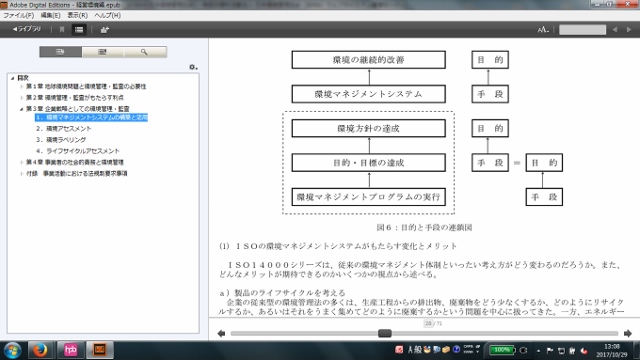The image size is (640, 360).
Task: Toggle the navigation panel list button
Action: pos(79,29)
